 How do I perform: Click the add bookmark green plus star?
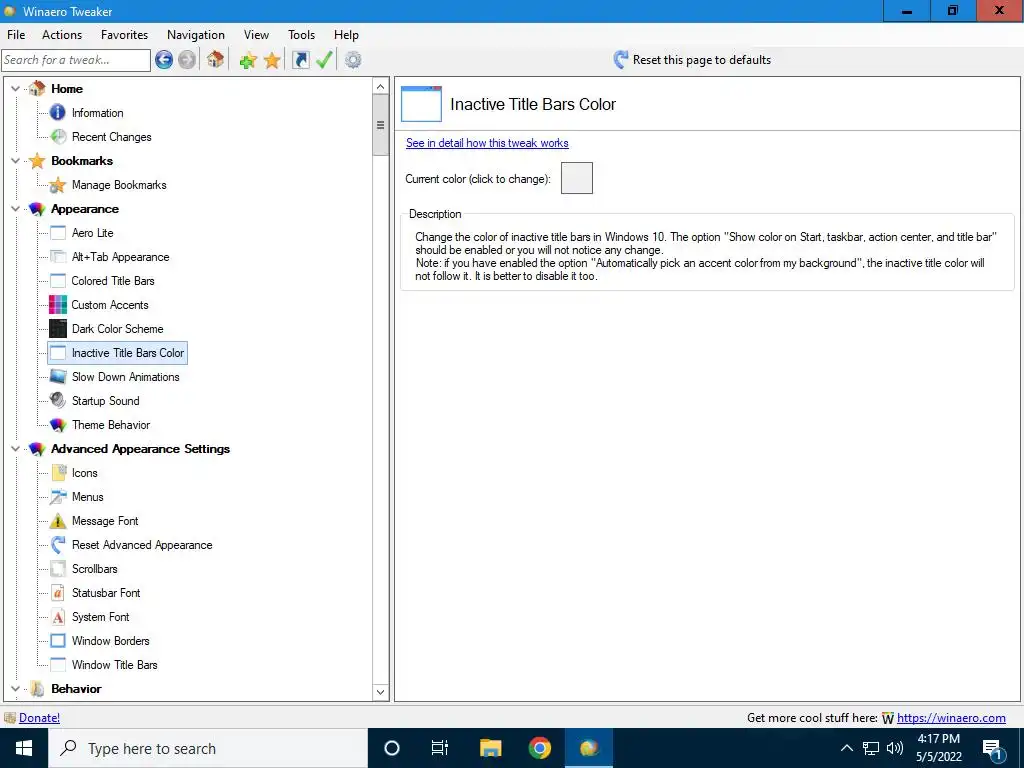click(x=248, y=60)
